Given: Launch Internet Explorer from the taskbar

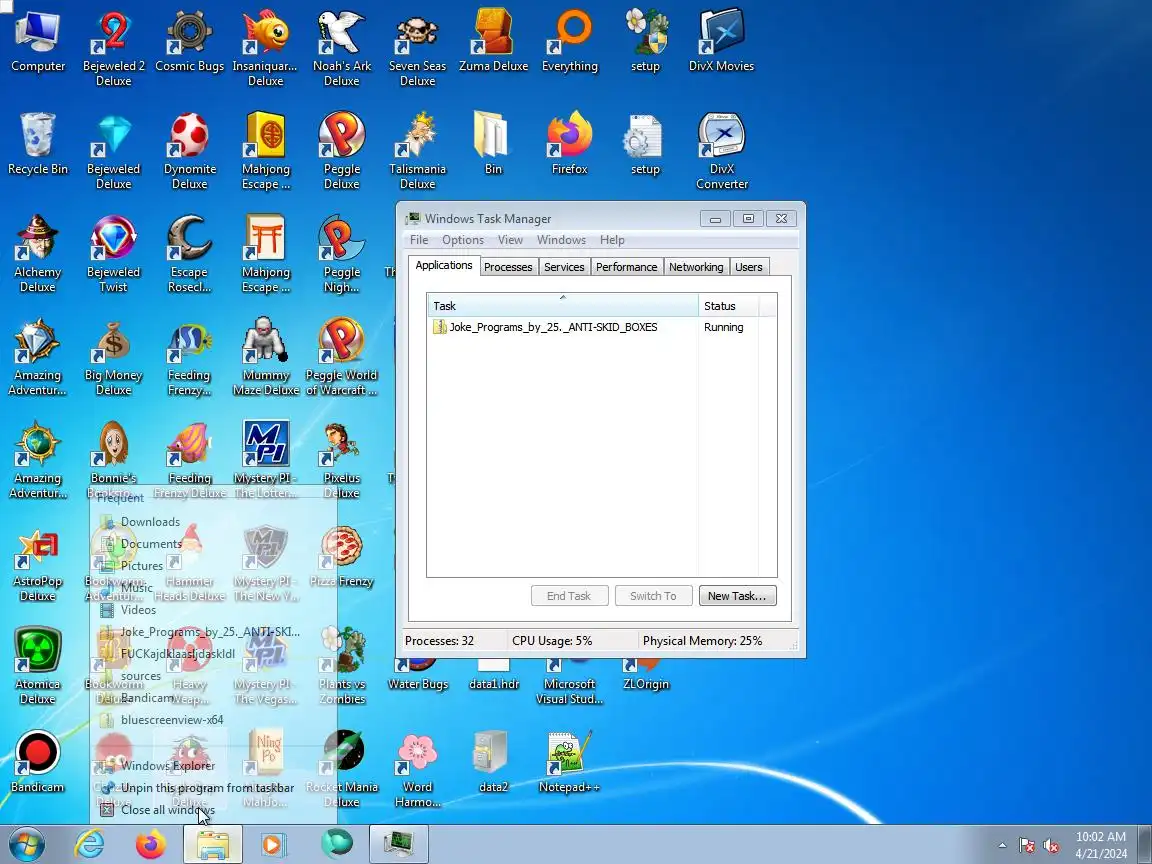Looking at the screenshot, I should pos(90,844).
